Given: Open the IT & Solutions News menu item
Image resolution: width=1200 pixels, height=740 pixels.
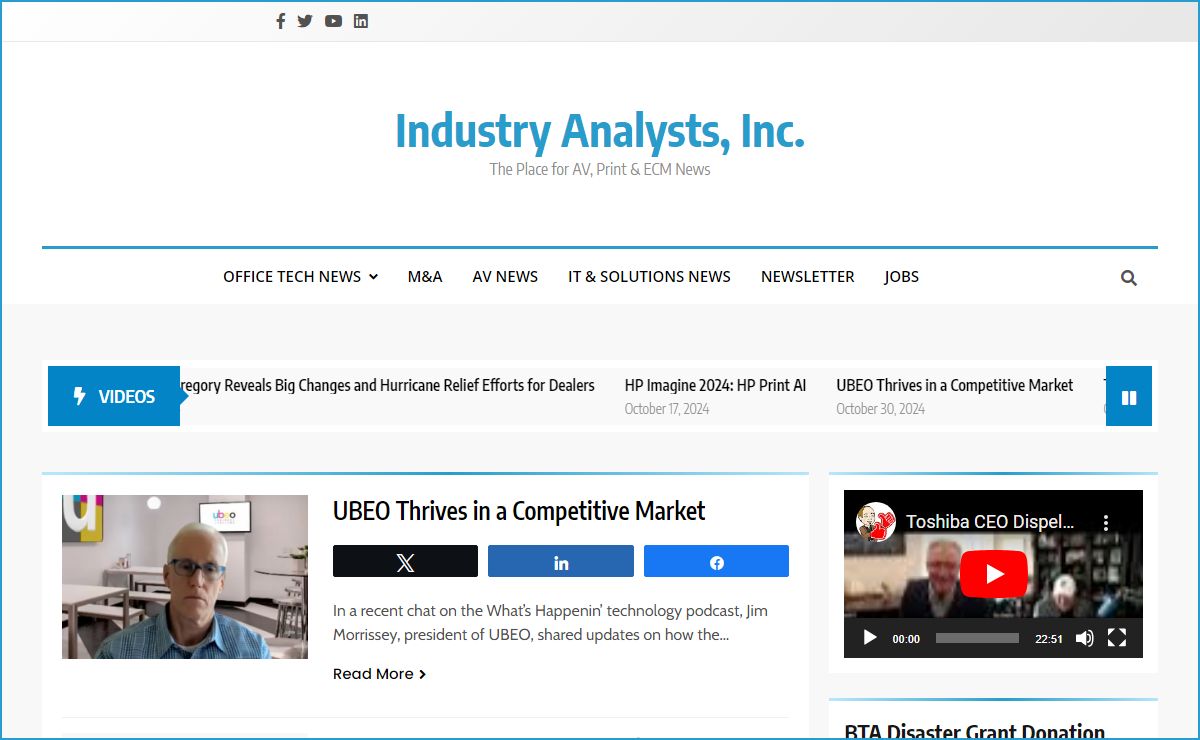Looking at the screenshot, I should click(x=649, y=276).
